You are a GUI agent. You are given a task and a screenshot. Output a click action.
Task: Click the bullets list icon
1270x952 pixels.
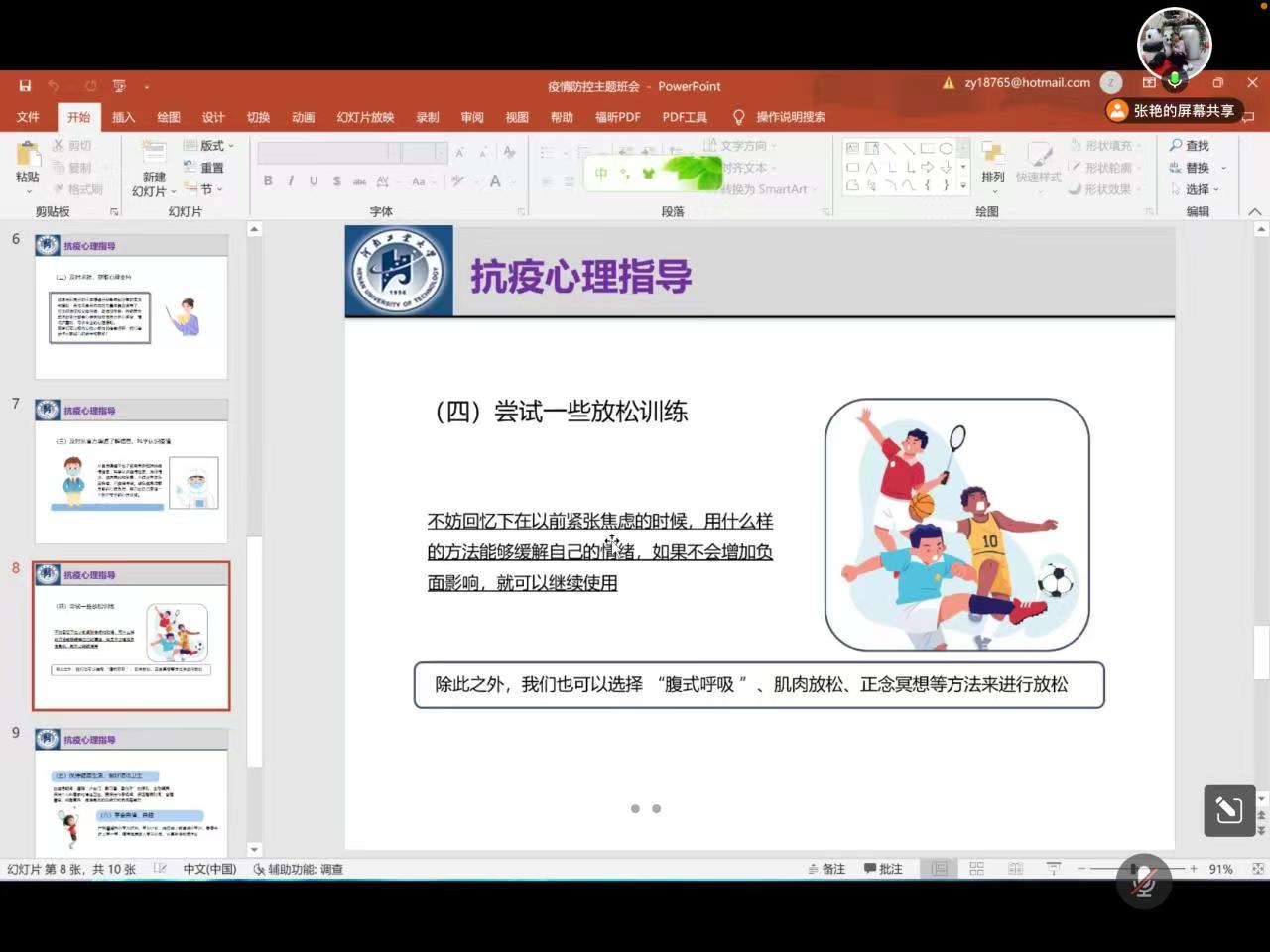[547, 152]
